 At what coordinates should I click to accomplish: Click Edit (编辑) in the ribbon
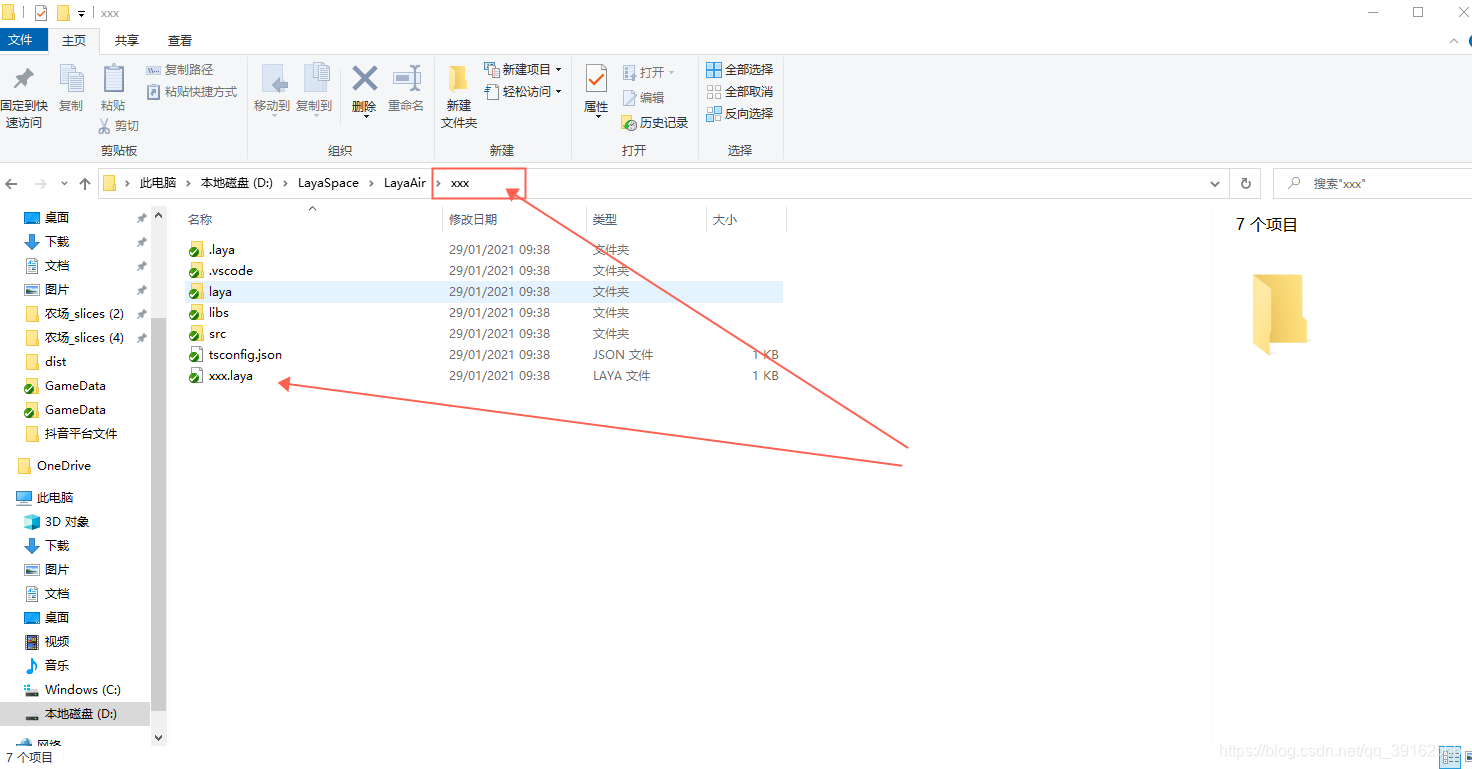click(x=643, y=98)
